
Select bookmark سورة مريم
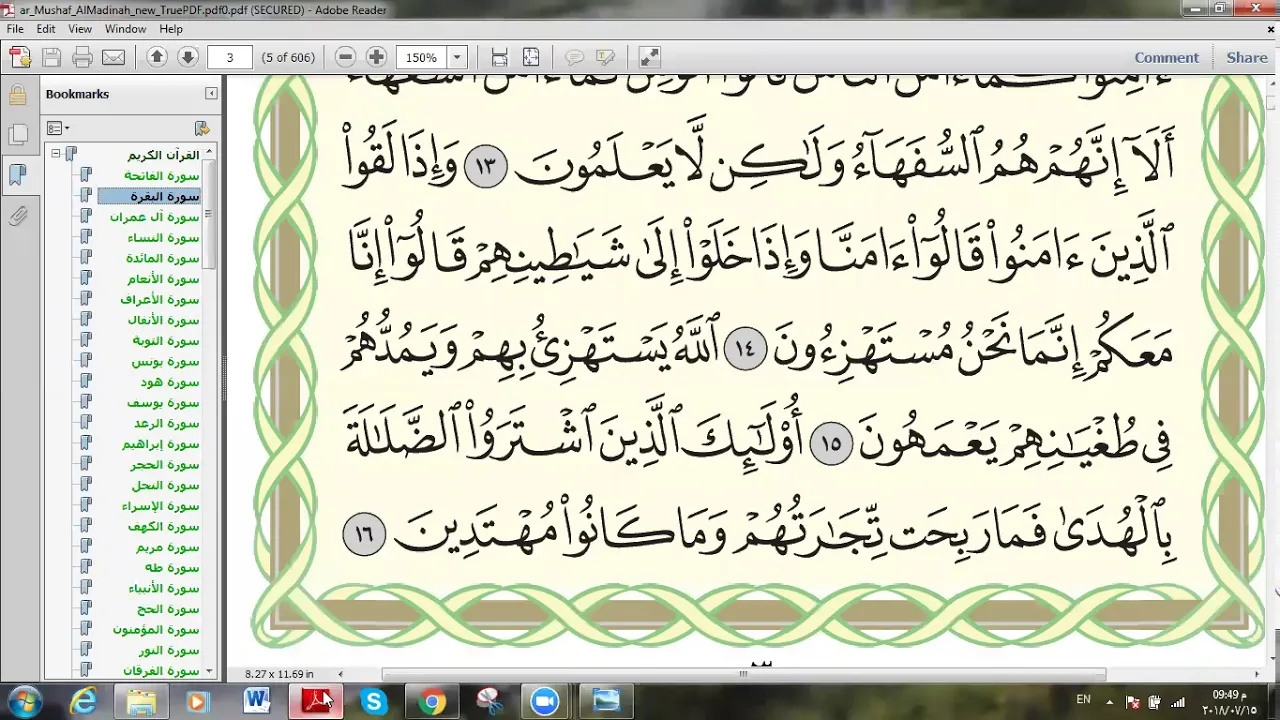pos(168,548)
